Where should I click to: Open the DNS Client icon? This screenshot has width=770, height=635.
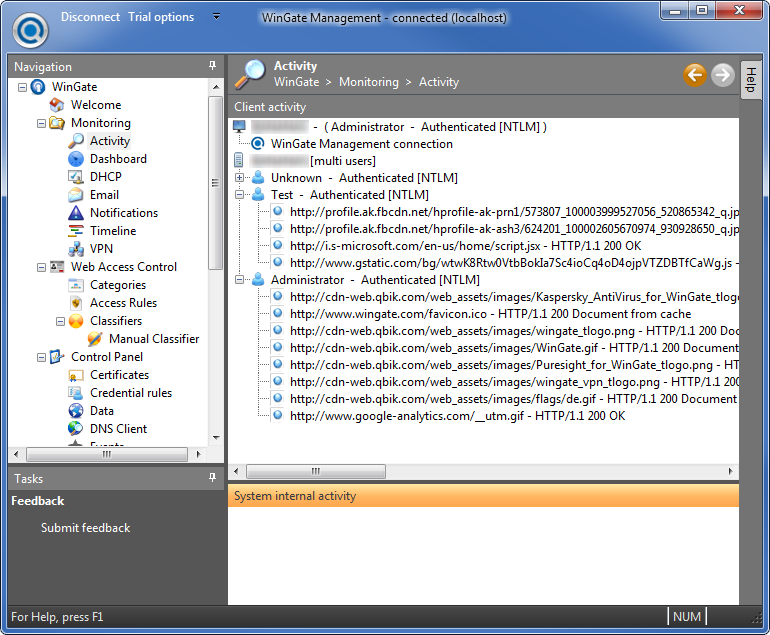76,429
